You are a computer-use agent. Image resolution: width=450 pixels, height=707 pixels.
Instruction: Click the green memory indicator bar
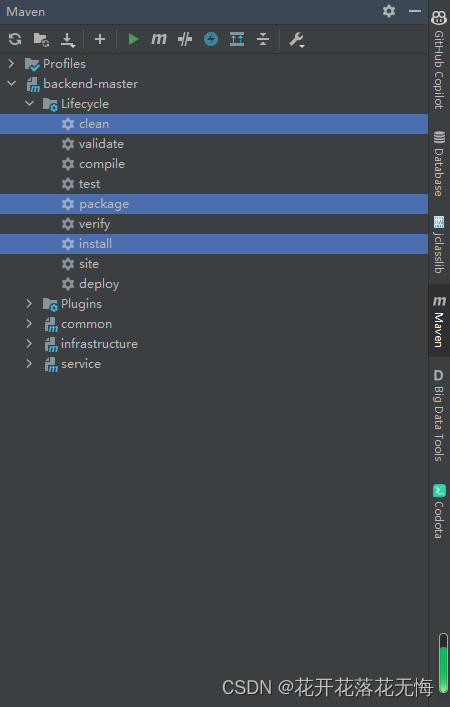coord(443,662)
